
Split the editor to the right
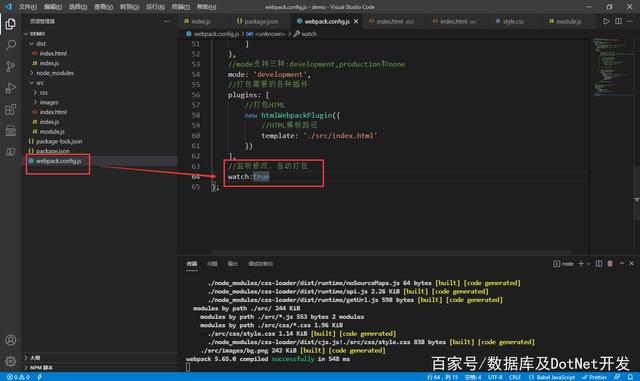pyautogui.click(x=619, y=21)
